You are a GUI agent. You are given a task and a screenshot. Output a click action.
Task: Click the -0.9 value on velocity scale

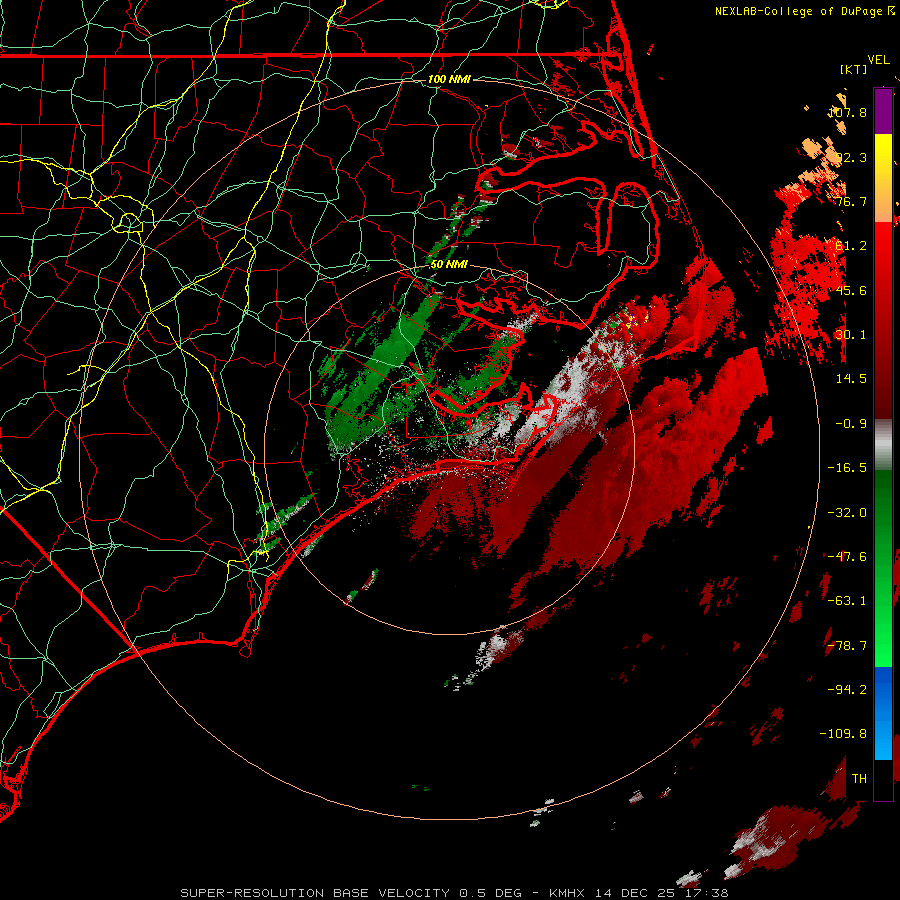point(851,424)
